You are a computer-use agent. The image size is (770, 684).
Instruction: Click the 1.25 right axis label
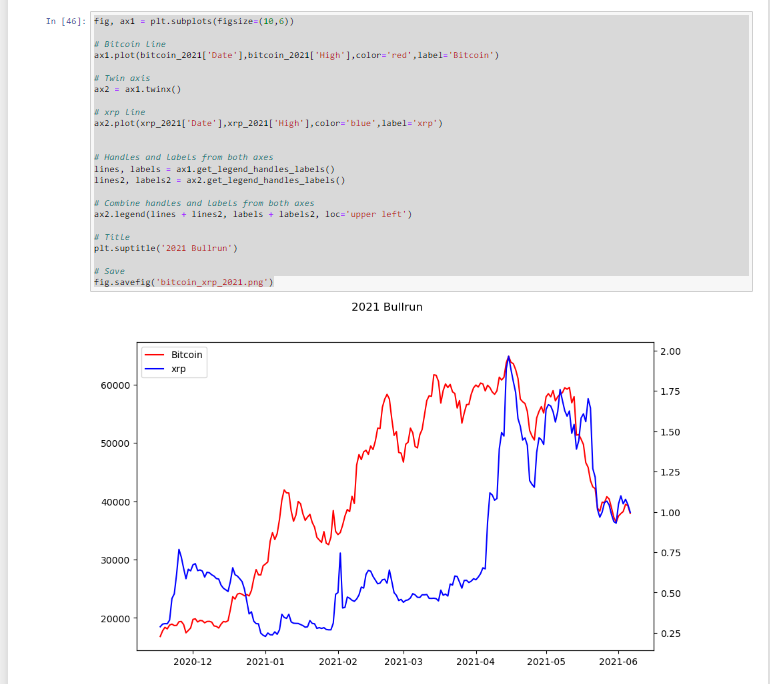[x=670, y=472]
